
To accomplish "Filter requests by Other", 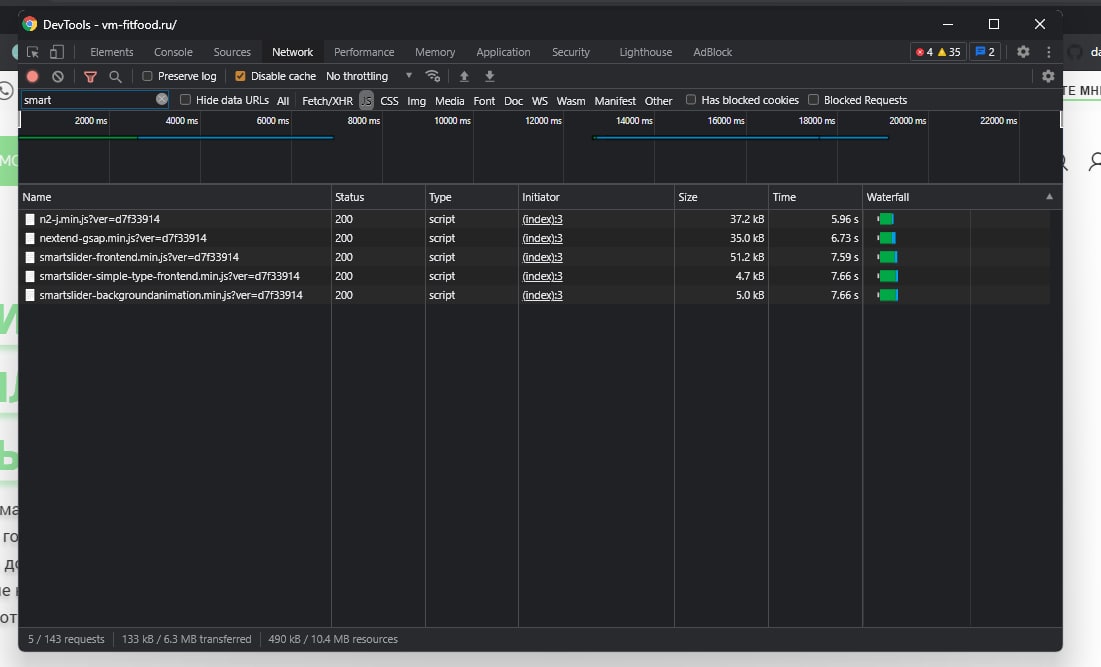I will tap(658, 101).
